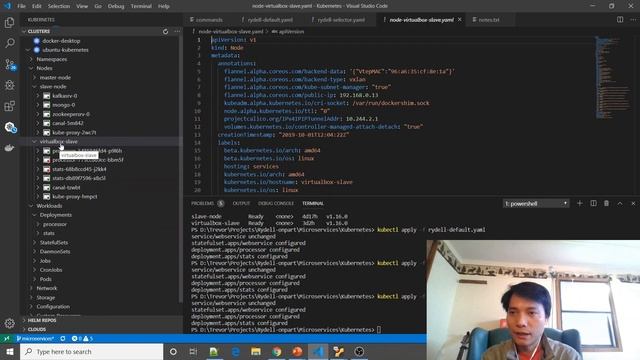Open the Docker view icon

click(x=9, y=148)
